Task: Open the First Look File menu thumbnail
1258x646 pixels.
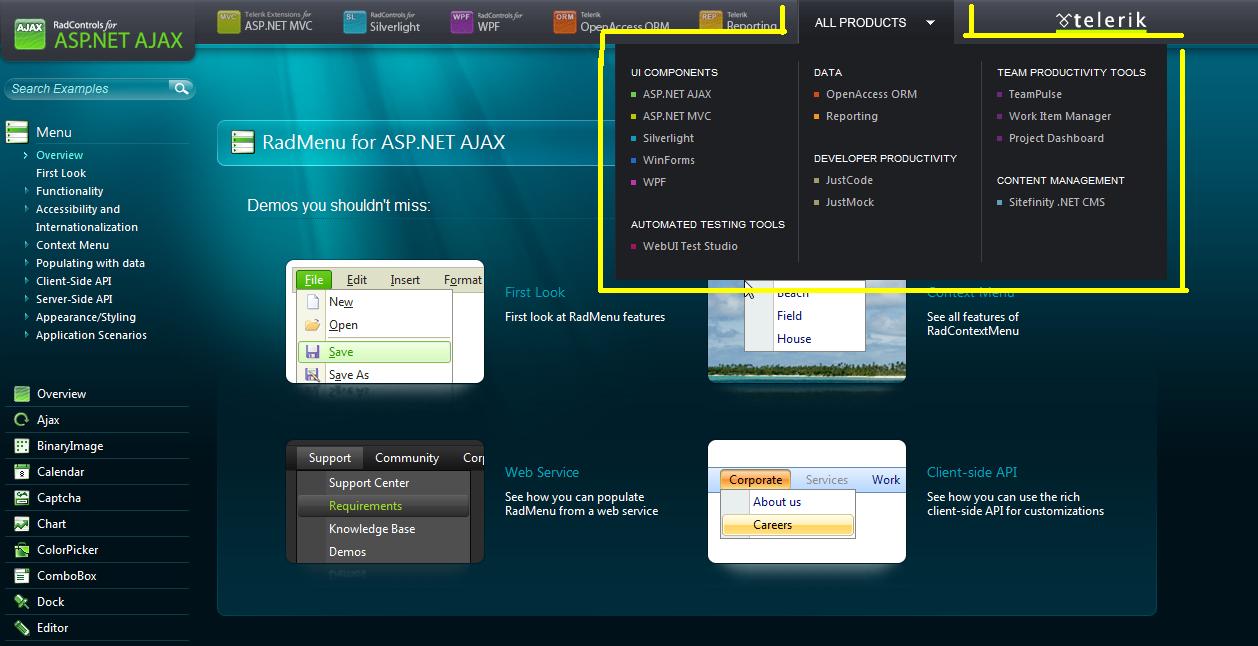Action: tap(385, 322)
